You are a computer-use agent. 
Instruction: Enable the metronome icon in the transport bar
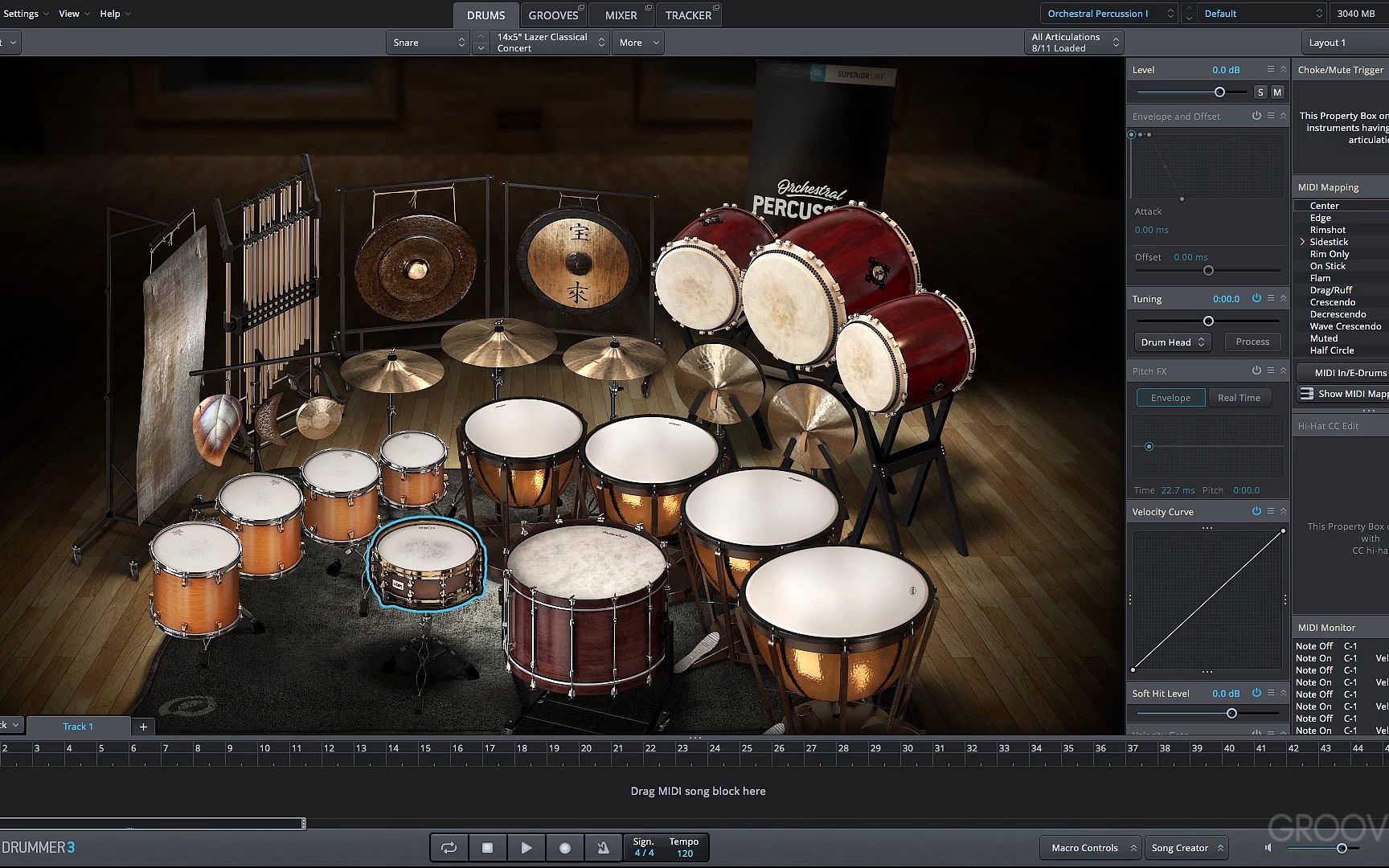pos(604,847)
